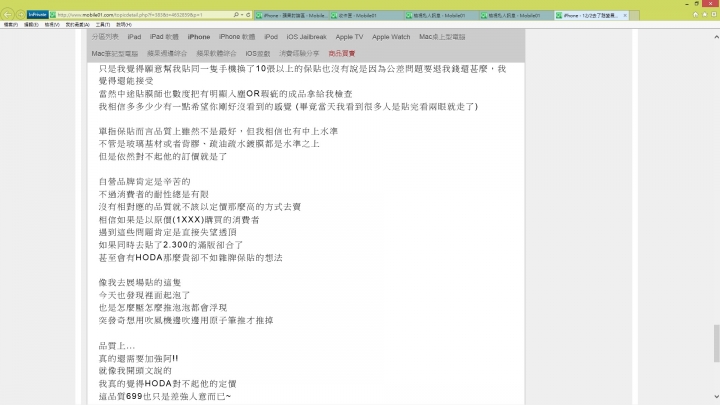Image resolution: width=720 pixels, height=405 pixels.
Task: Click the line '像我去展場貼的這隻'
Action: click(140, 282)
